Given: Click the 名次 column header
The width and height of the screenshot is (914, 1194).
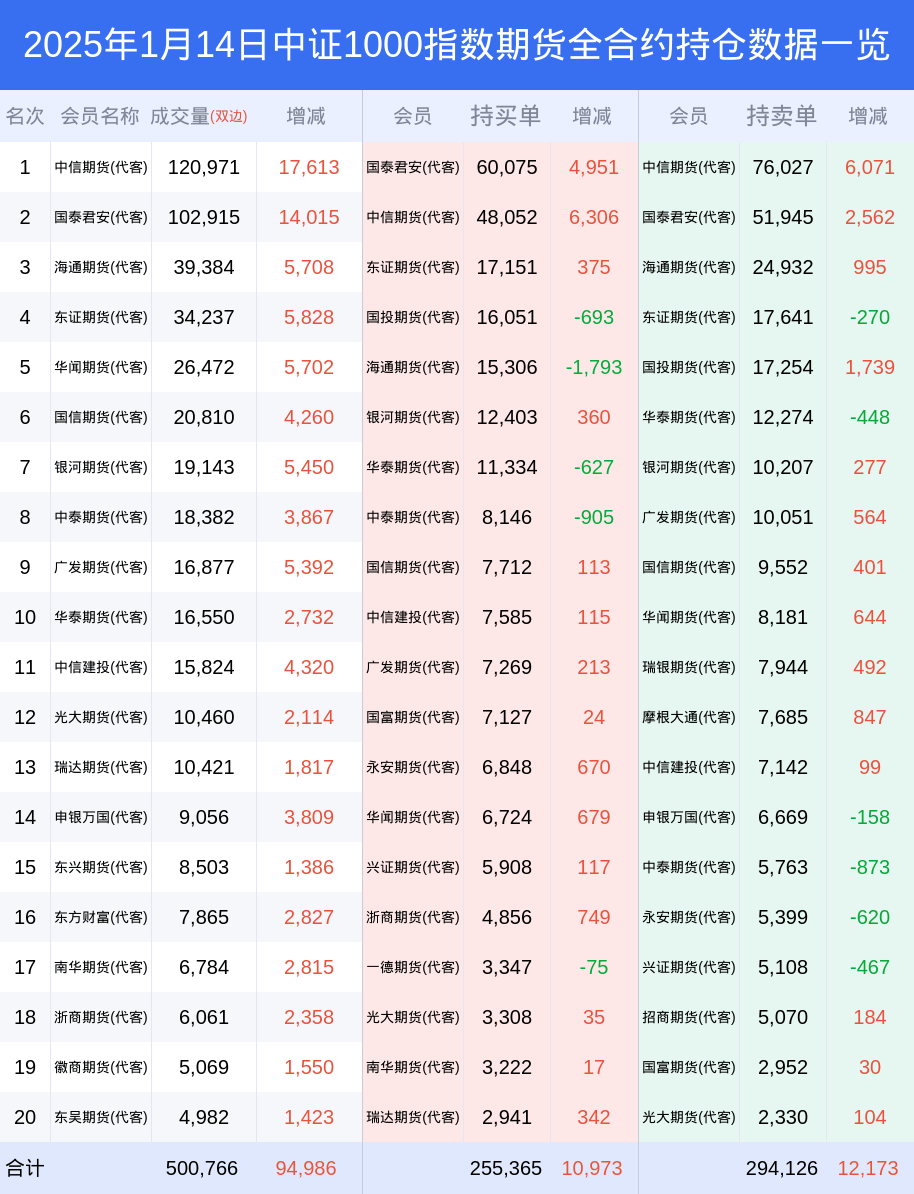Looking at the screenshot, I should (25, 117).
